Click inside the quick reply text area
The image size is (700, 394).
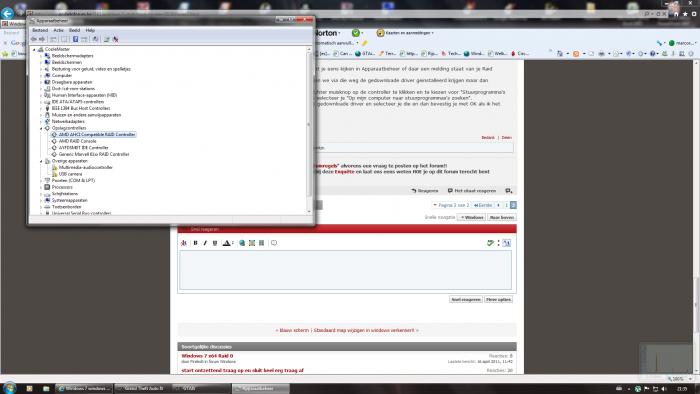346,270
